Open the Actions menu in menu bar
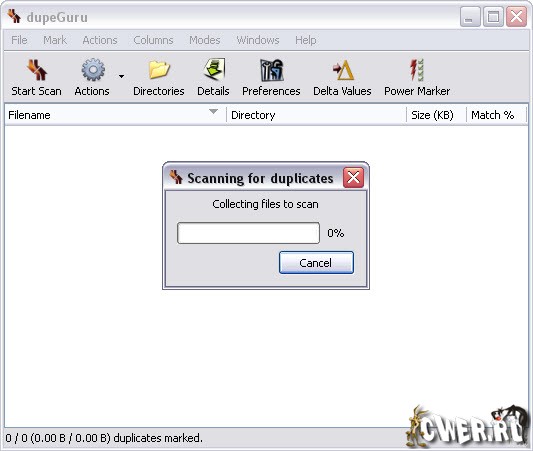The height and width of the screenshot is (451, 533). 100,40
